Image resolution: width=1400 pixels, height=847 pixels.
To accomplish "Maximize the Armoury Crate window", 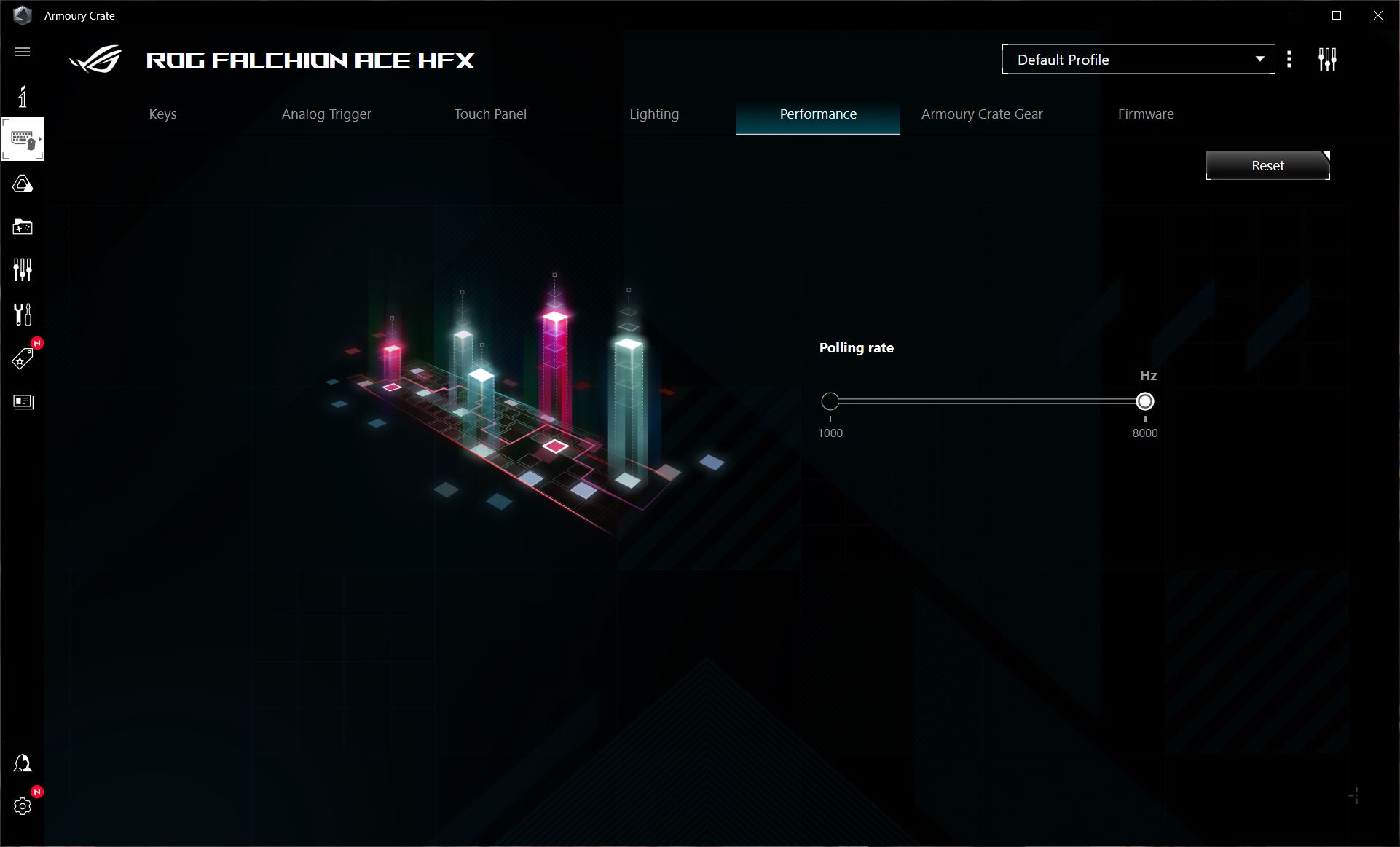I will click(x=1337, y=15).
